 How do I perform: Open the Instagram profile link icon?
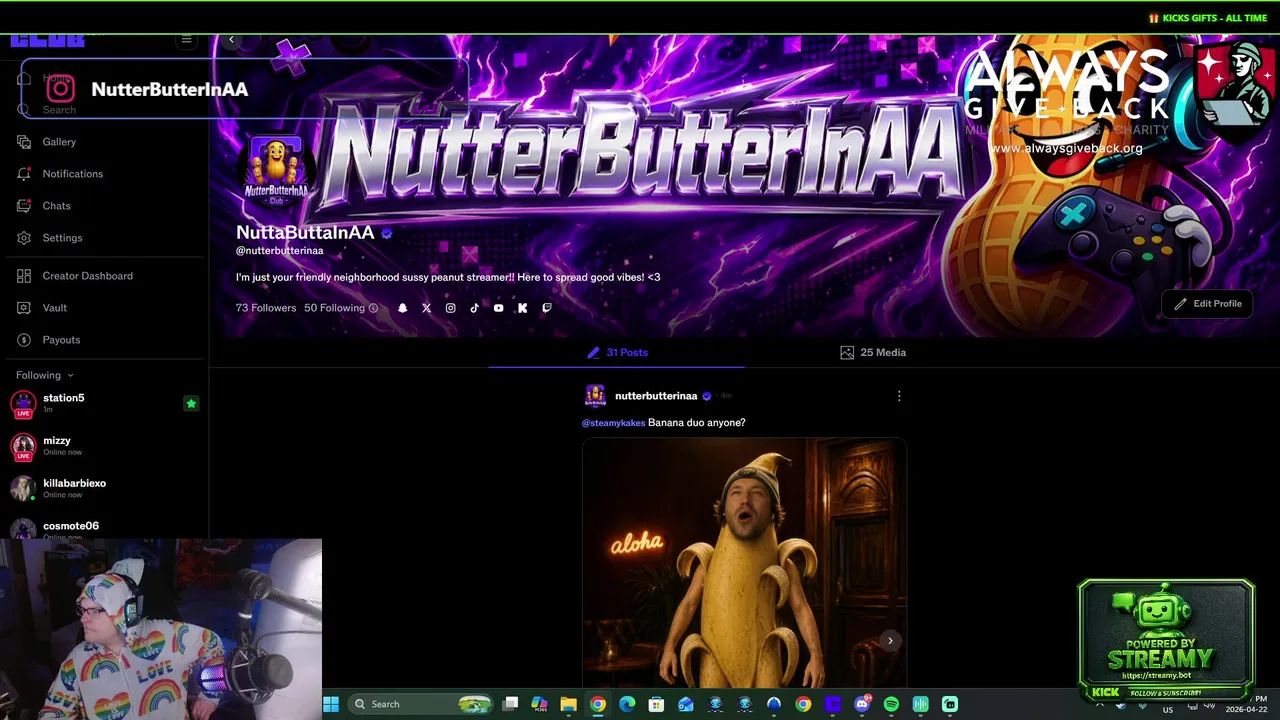pyautogui.click(x=450, y=308)
